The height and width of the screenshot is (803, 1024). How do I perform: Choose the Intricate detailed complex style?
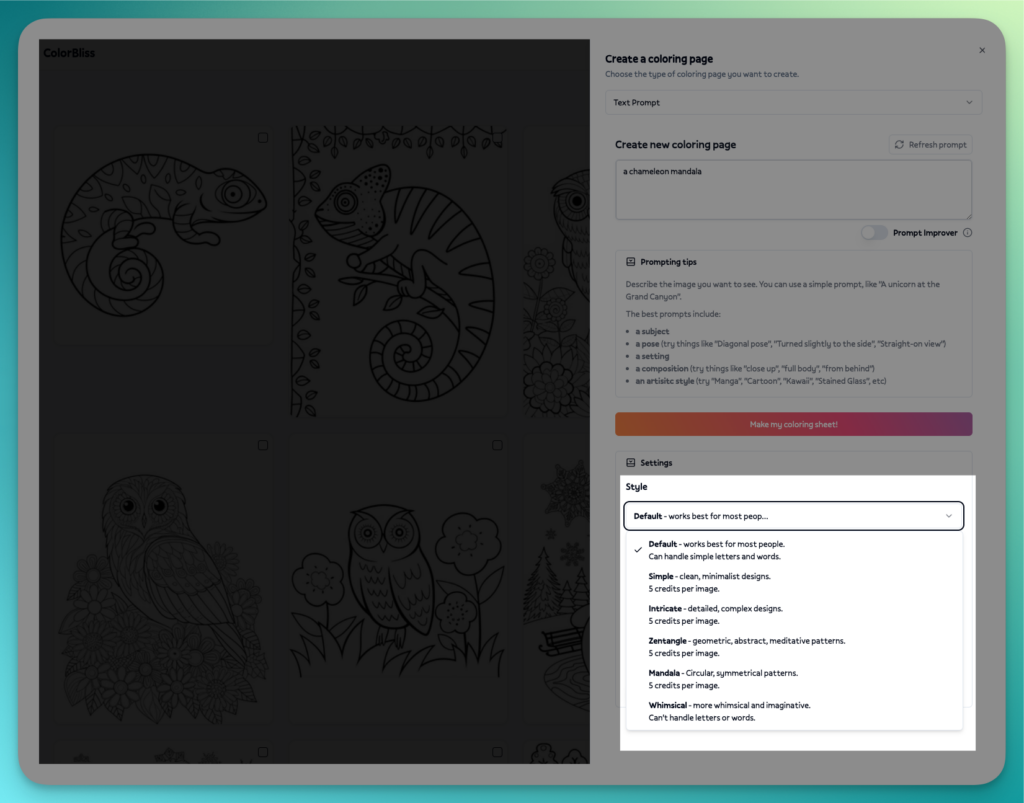tap(793, 614)
